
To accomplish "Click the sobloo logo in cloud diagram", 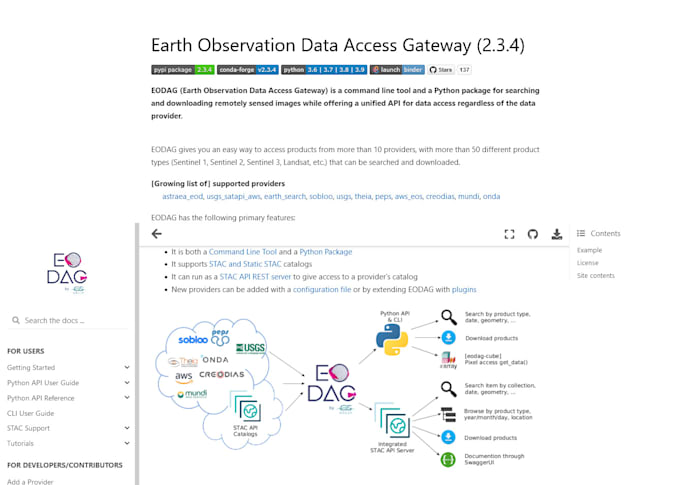I will [x=193, y=340].
